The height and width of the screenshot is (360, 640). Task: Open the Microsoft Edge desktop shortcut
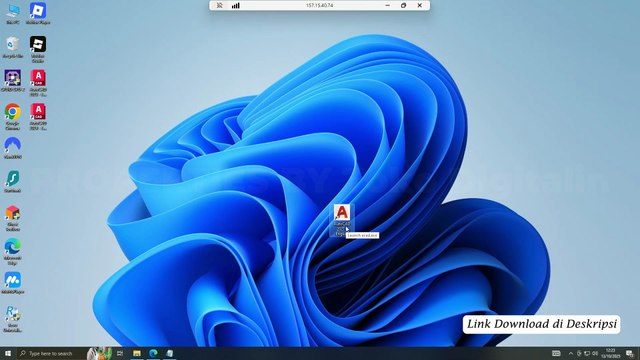pyautogui.click(x=13, y=252)
